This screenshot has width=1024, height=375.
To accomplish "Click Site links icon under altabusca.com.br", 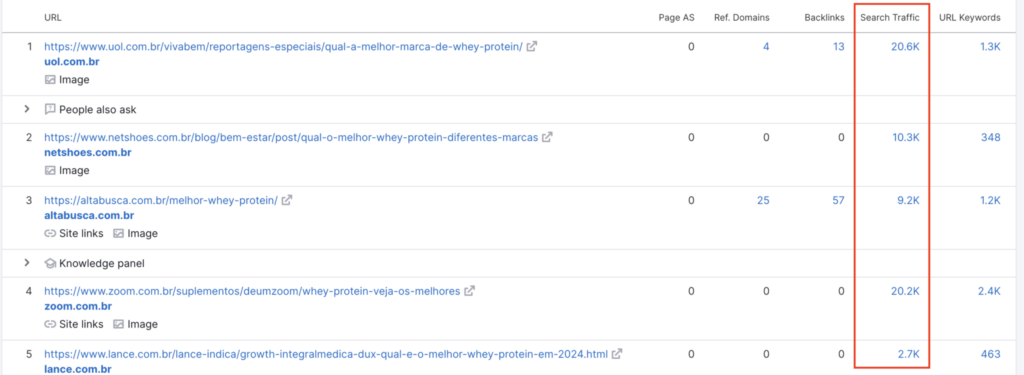I will [50, 233].
